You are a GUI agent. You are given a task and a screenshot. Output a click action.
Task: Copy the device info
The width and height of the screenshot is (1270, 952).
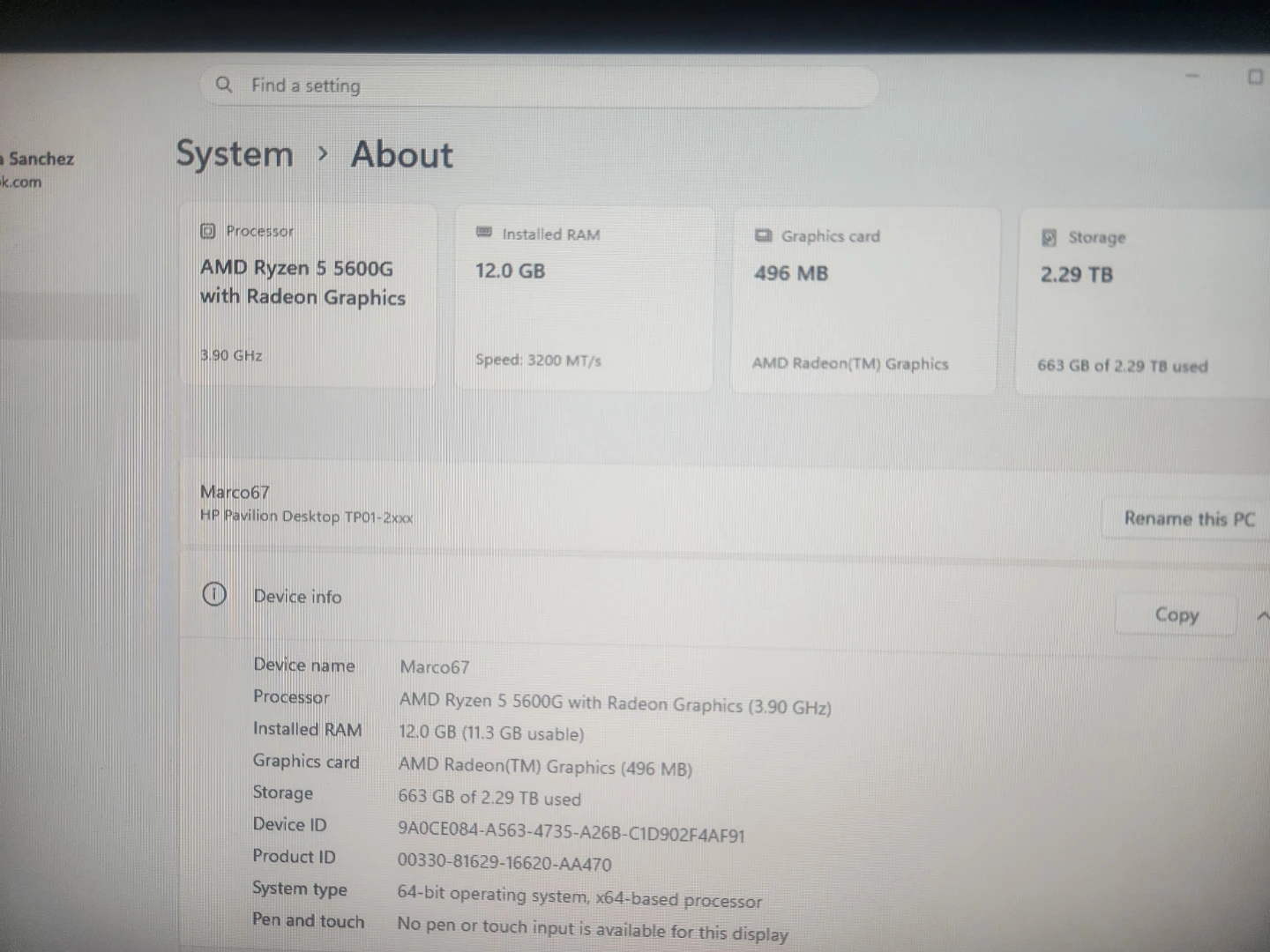[1177, 614]
